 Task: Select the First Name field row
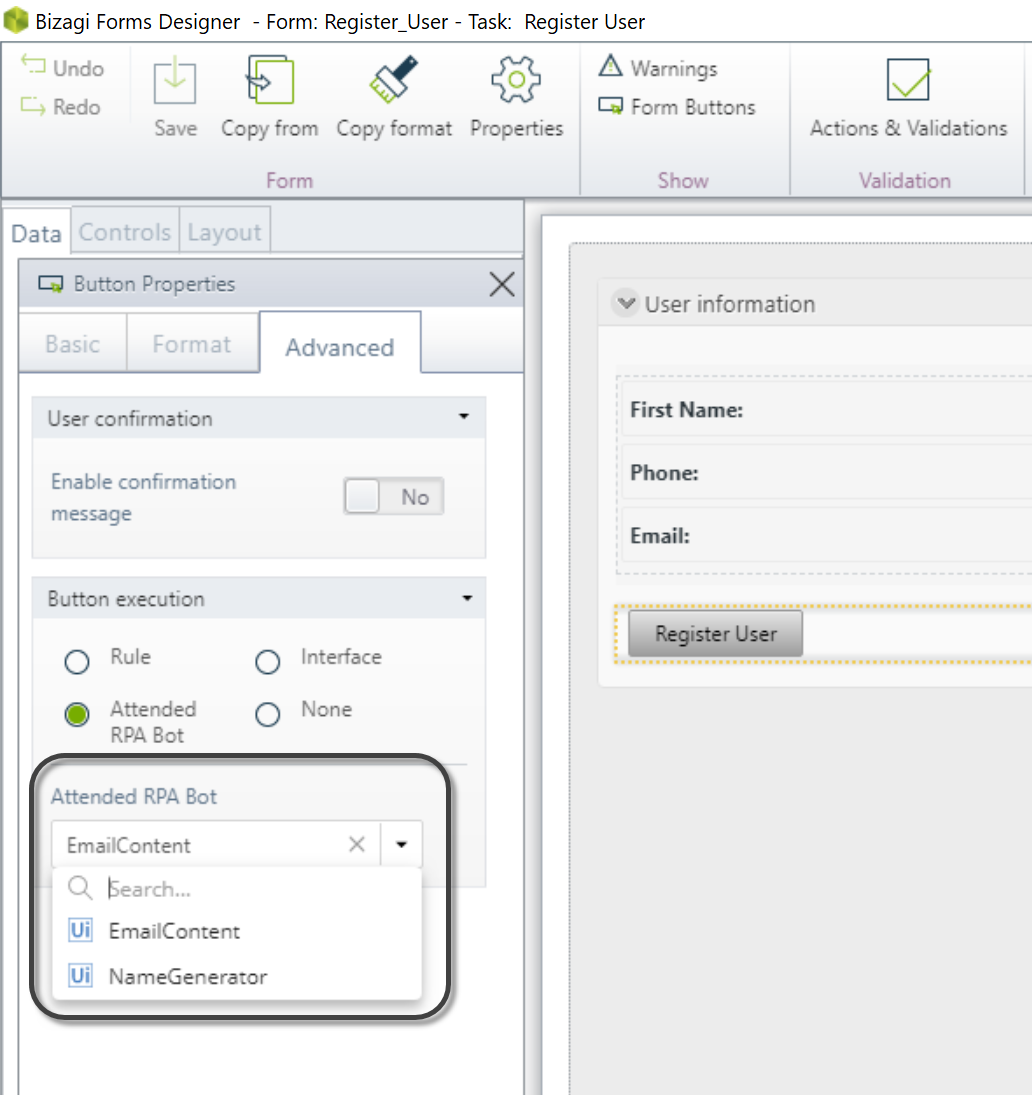point(827,409)
